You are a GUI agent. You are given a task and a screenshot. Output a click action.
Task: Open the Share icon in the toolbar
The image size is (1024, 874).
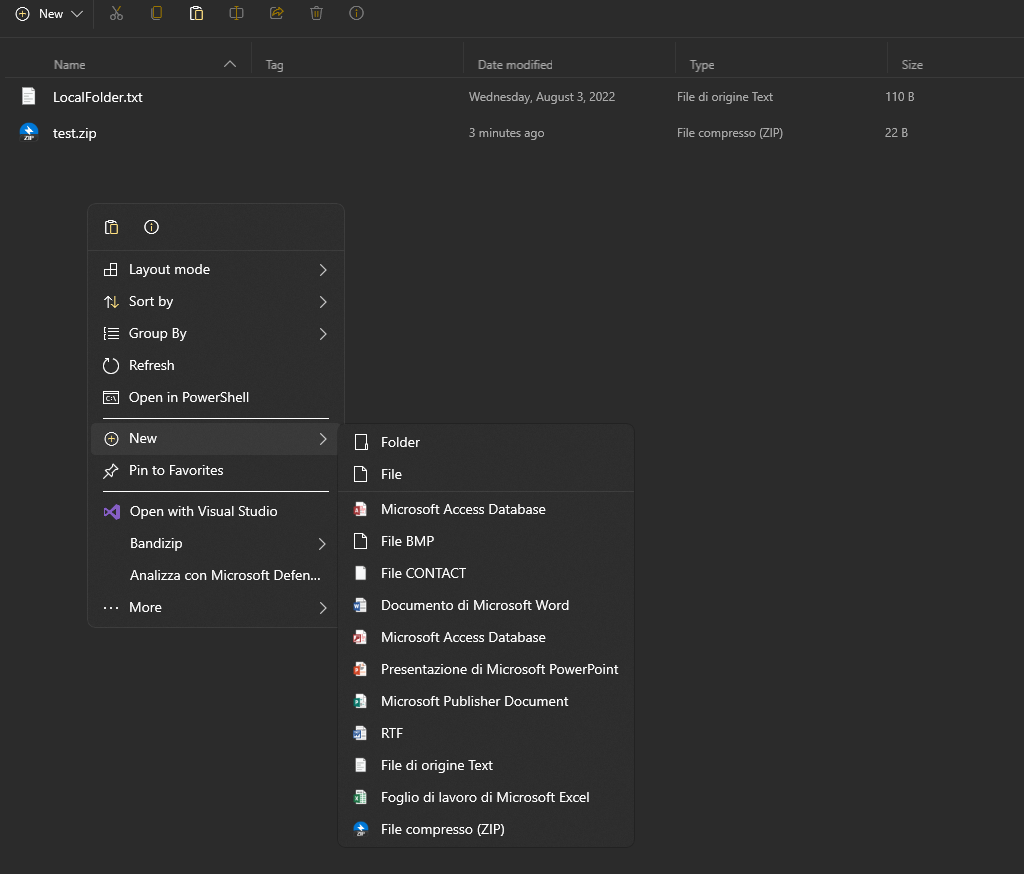click(x=276, y=13)
